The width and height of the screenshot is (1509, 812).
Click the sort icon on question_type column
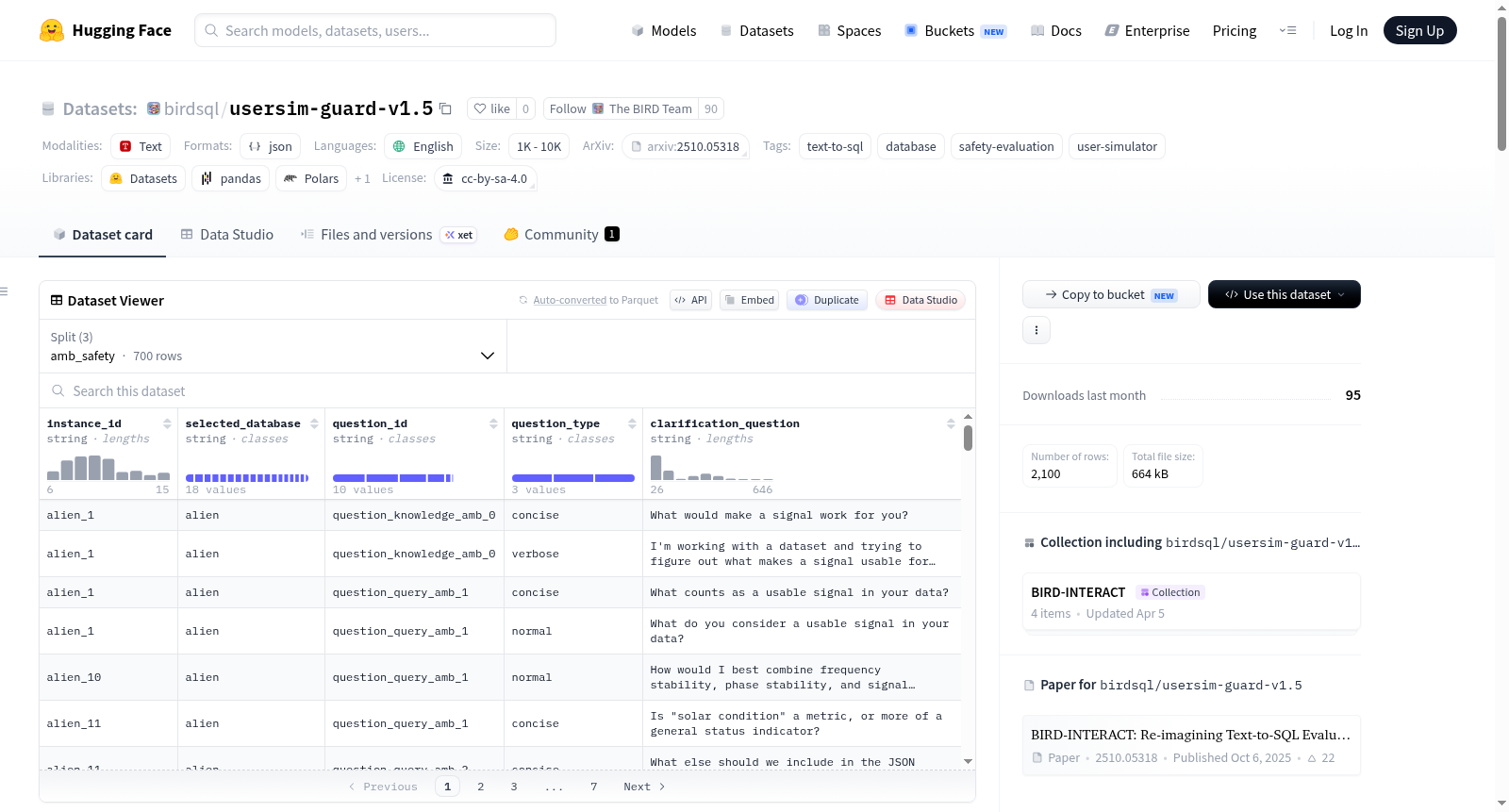point(632,423)
